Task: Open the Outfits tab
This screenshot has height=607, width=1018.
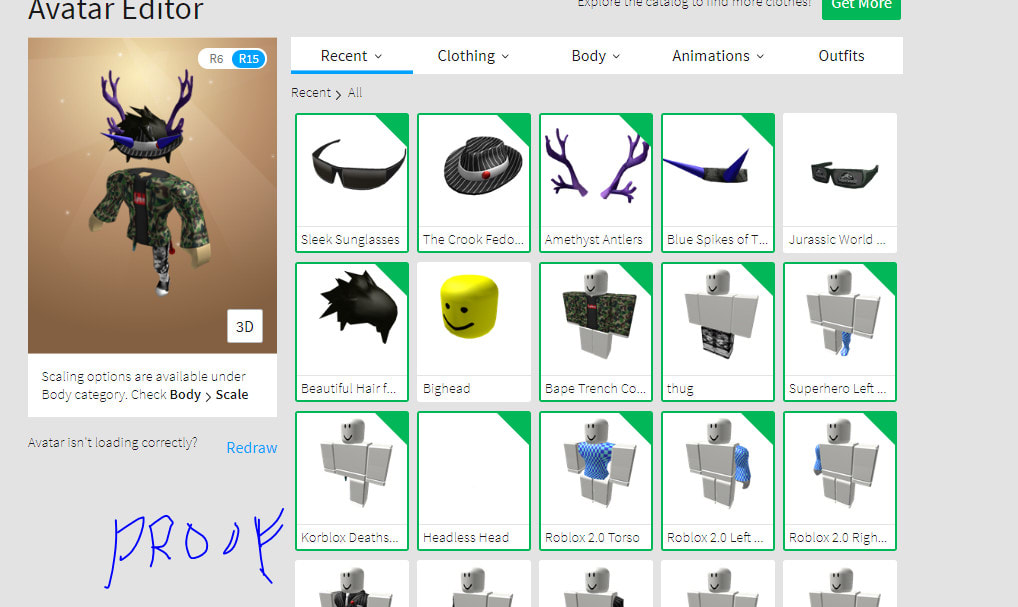Action: point(841,56)
